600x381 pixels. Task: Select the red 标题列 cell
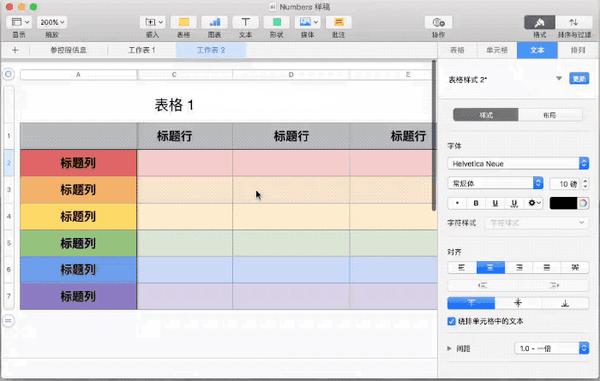(78, 163)
